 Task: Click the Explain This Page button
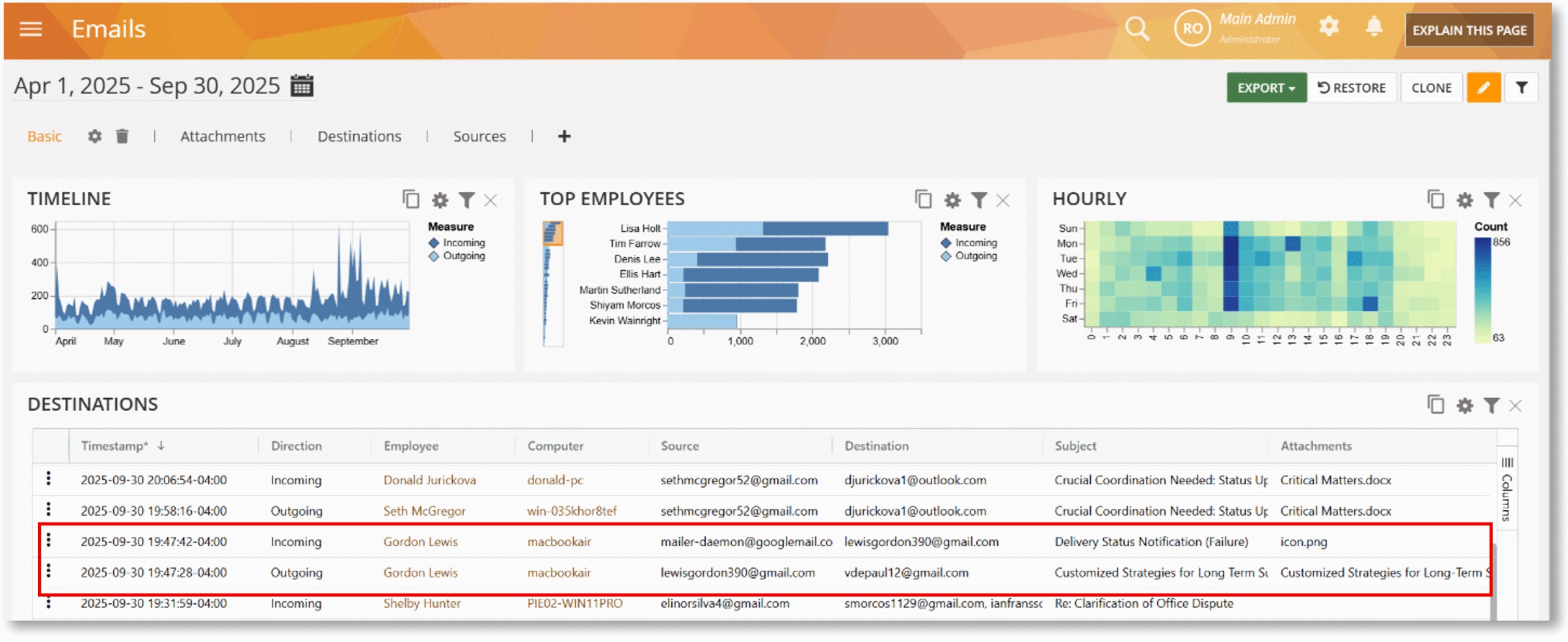(1469, 30)
